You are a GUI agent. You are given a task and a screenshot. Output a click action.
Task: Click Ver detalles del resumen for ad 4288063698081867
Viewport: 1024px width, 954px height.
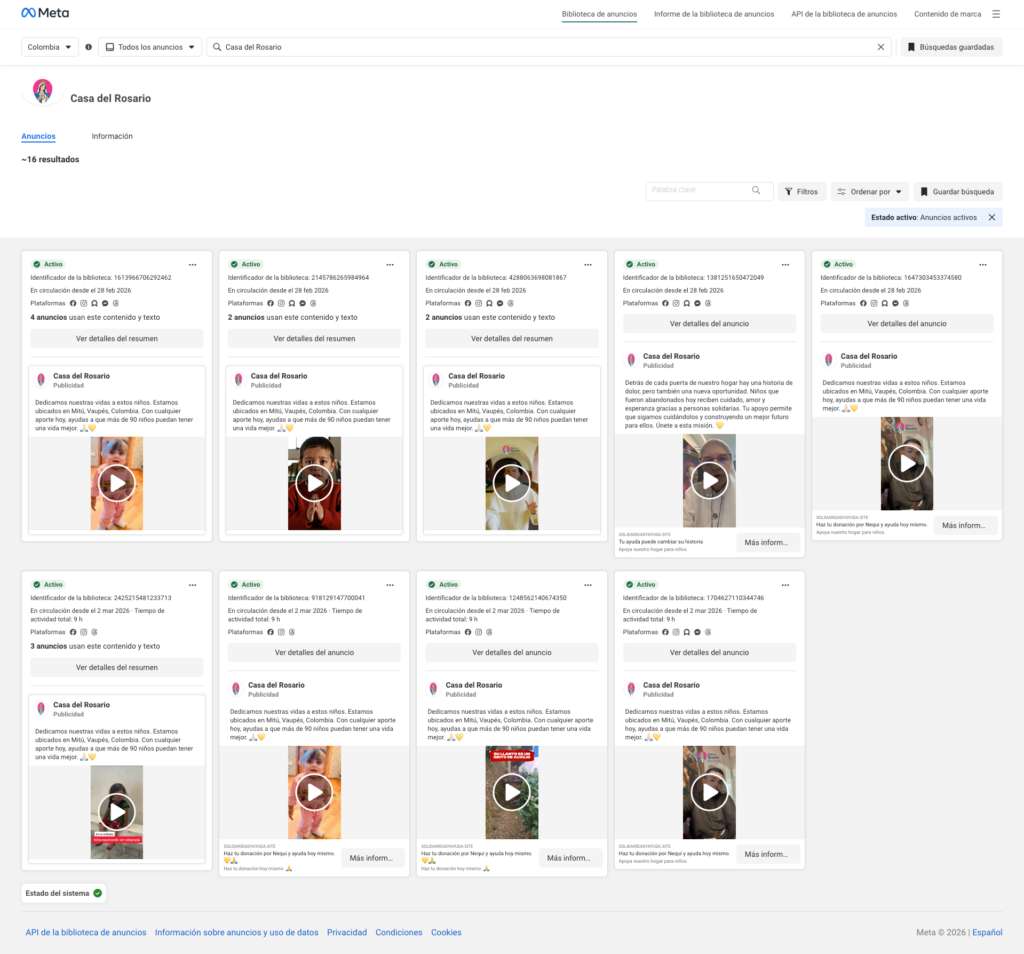tap(512, 338)
